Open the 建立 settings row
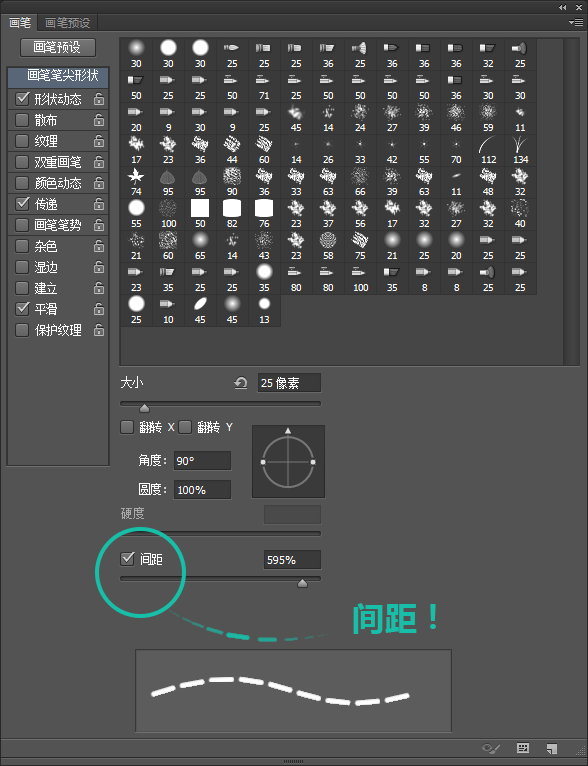This screenshot has height=766, width=588. (58, 288)
